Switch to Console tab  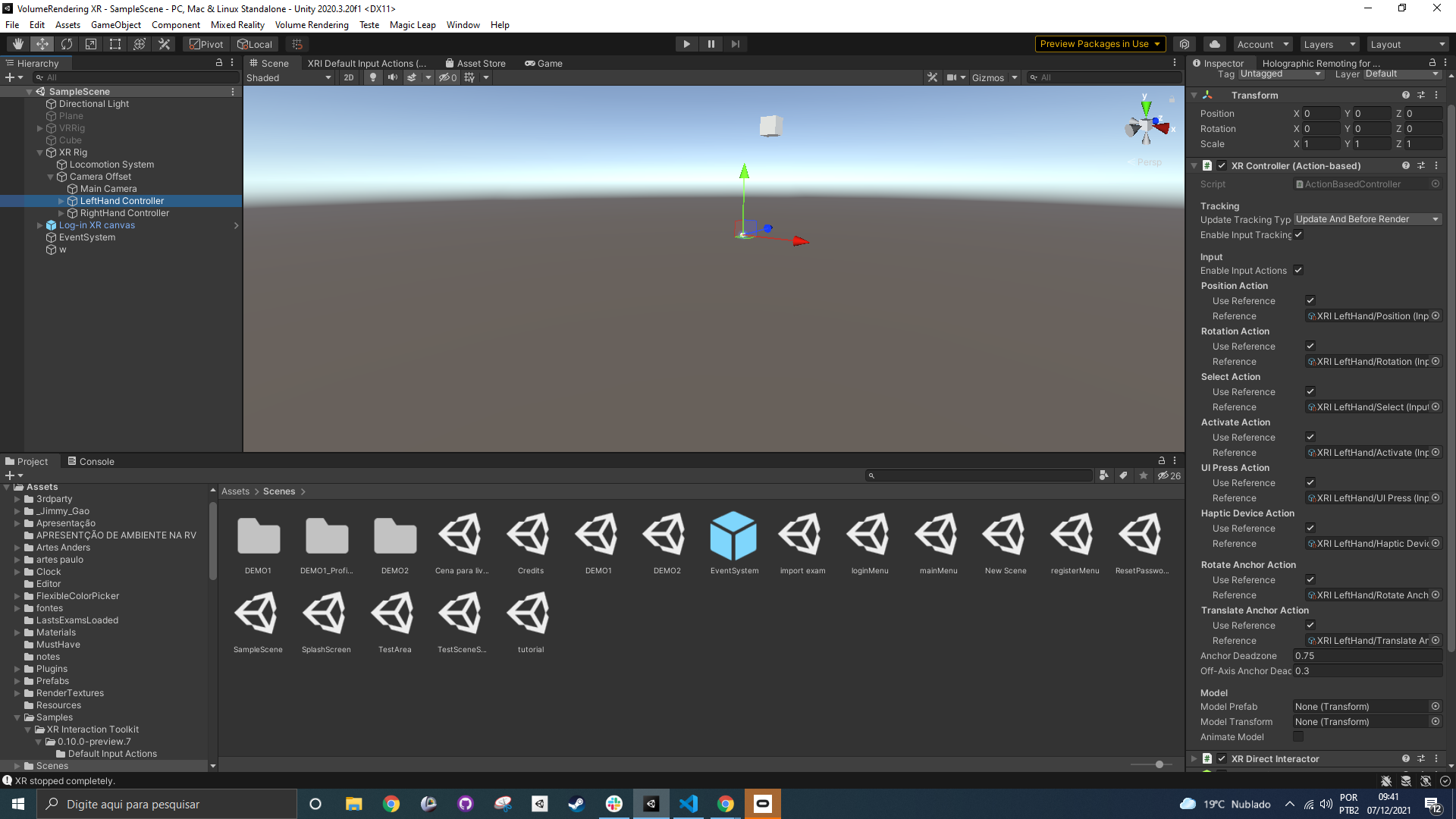90,461
